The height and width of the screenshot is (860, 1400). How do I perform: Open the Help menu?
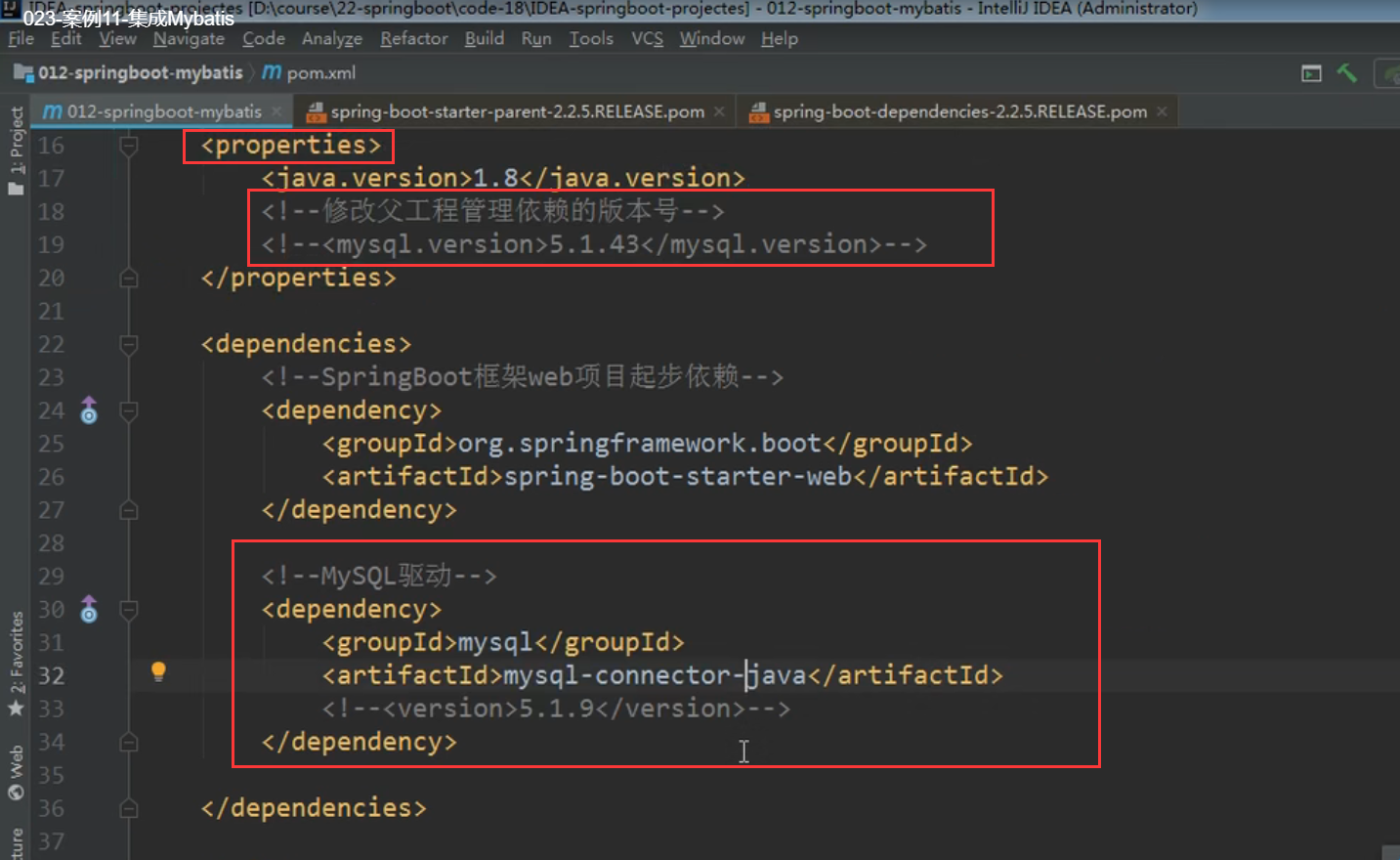[780, 38]
